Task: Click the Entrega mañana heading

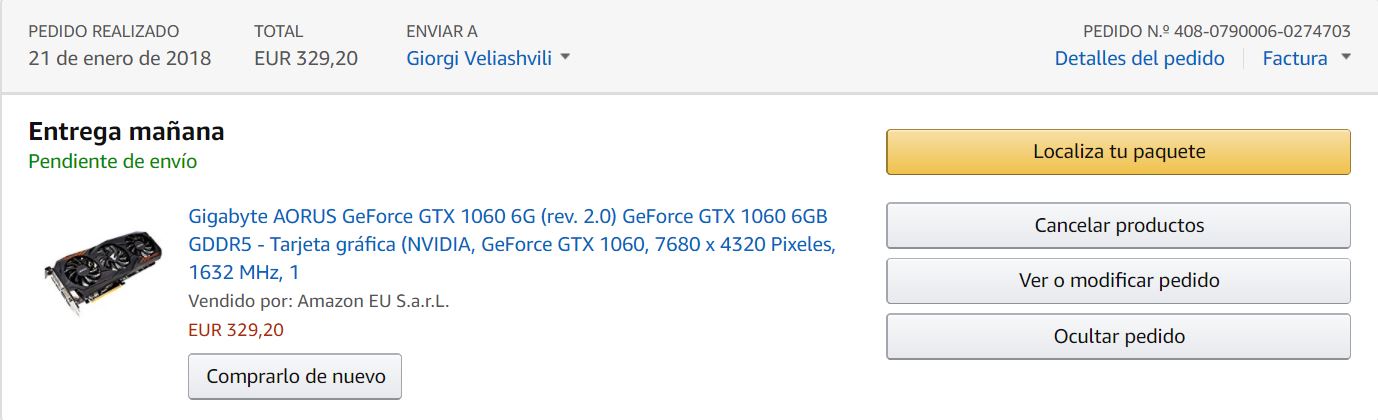Action: [x=126, y=131]
